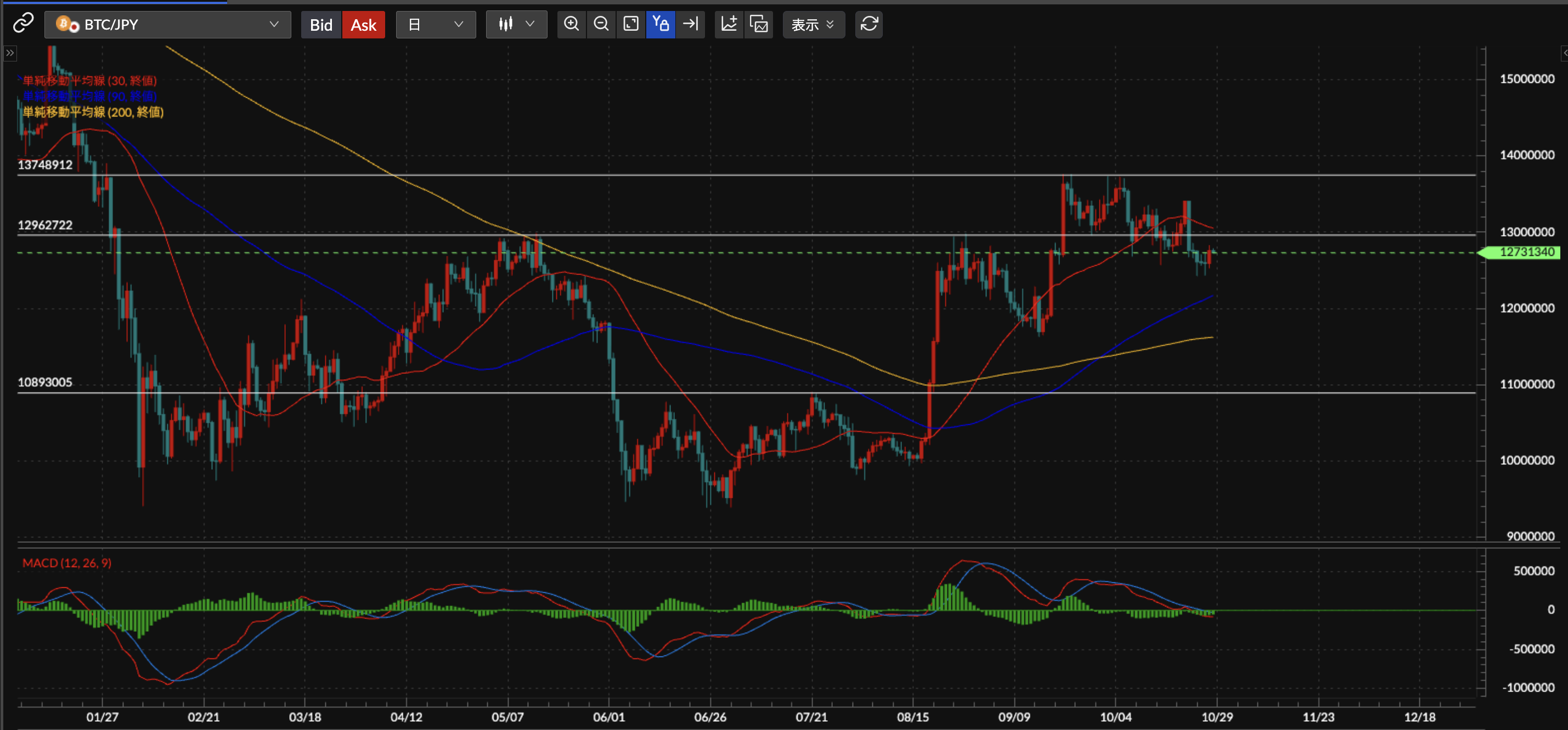Click the MACD (12, 26, 9) indicator label
Viewport: 1568px width, 730px height.
tap(67, 563)
